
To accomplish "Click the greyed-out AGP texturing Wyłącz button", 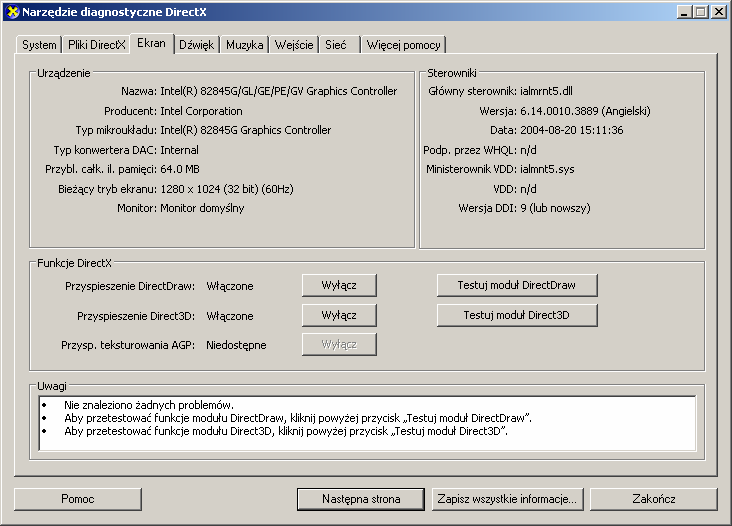I will [339, 344].
